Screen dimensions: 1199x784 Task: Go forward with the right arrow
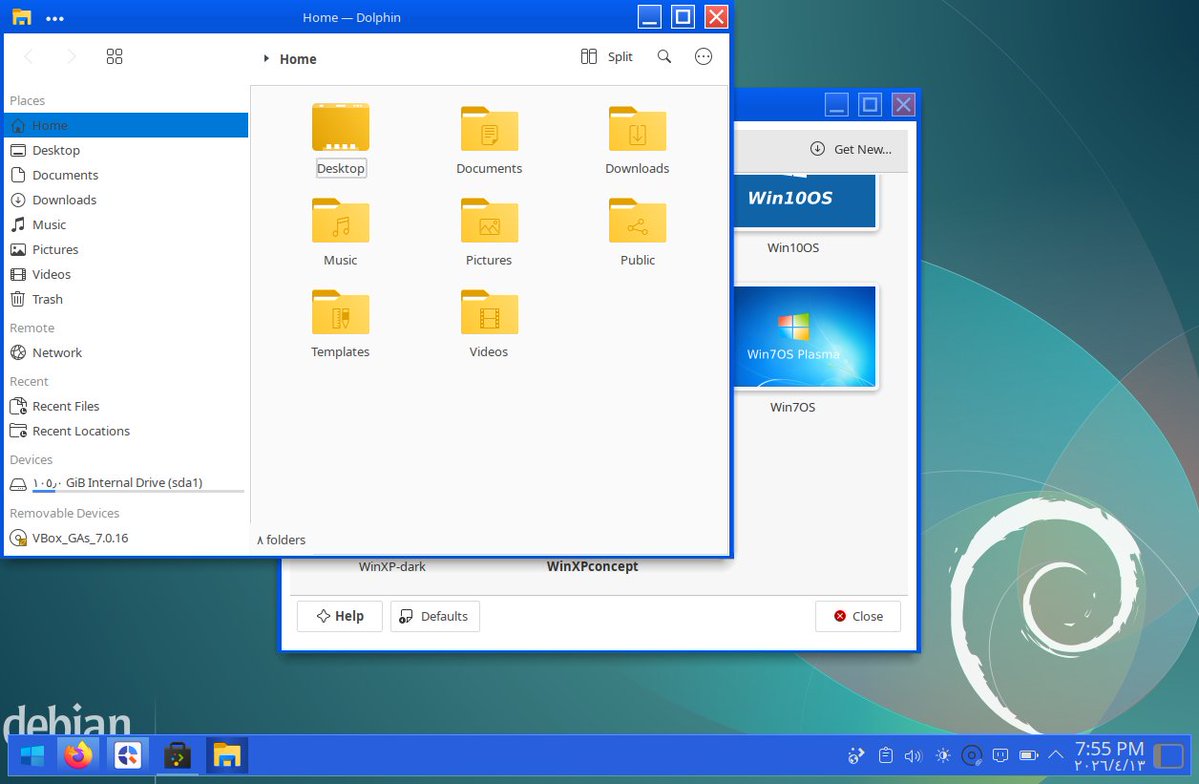(x=71, y=57)
